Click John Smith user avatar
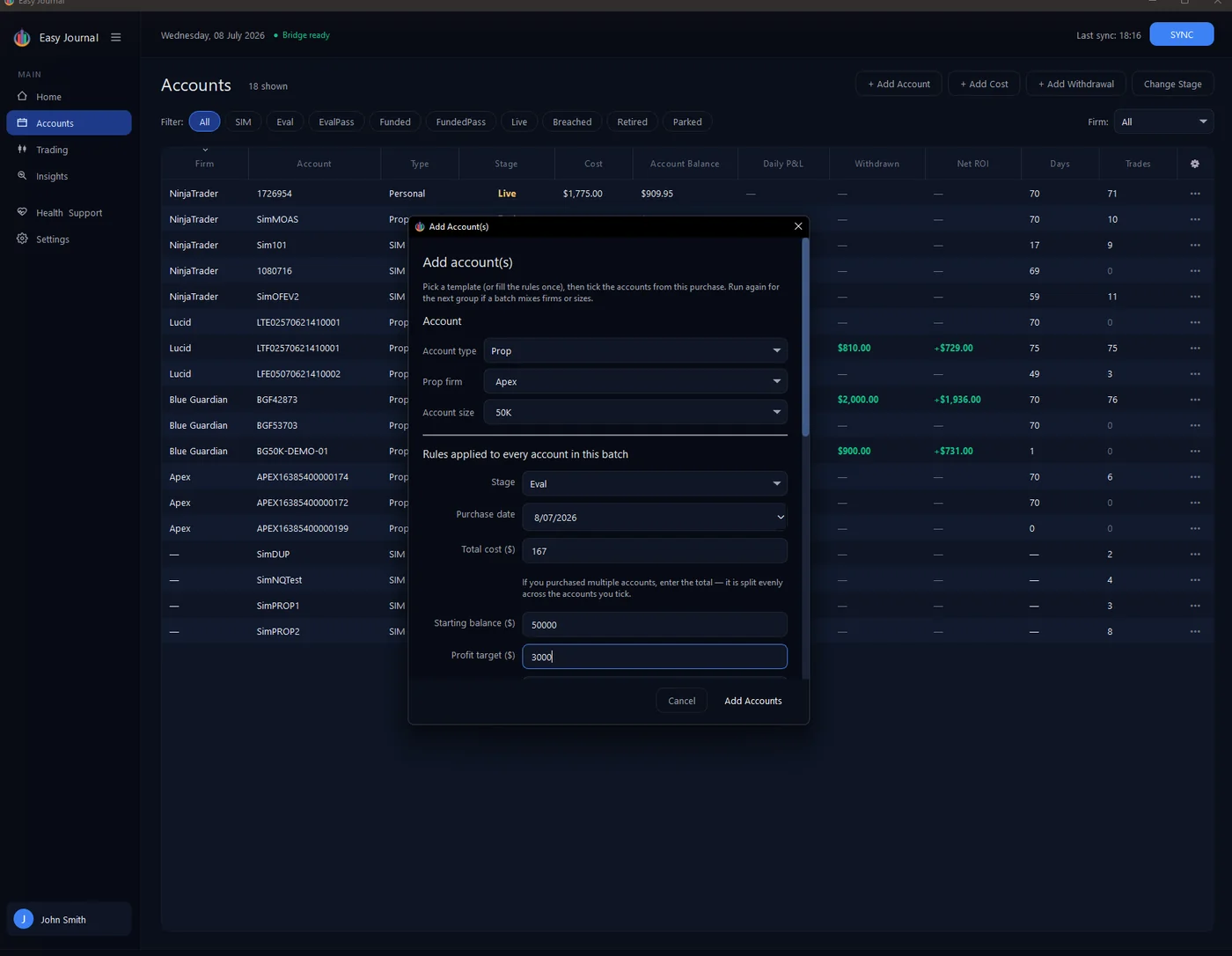Viewport: 1232px width, 956px height. coord(24,919)
